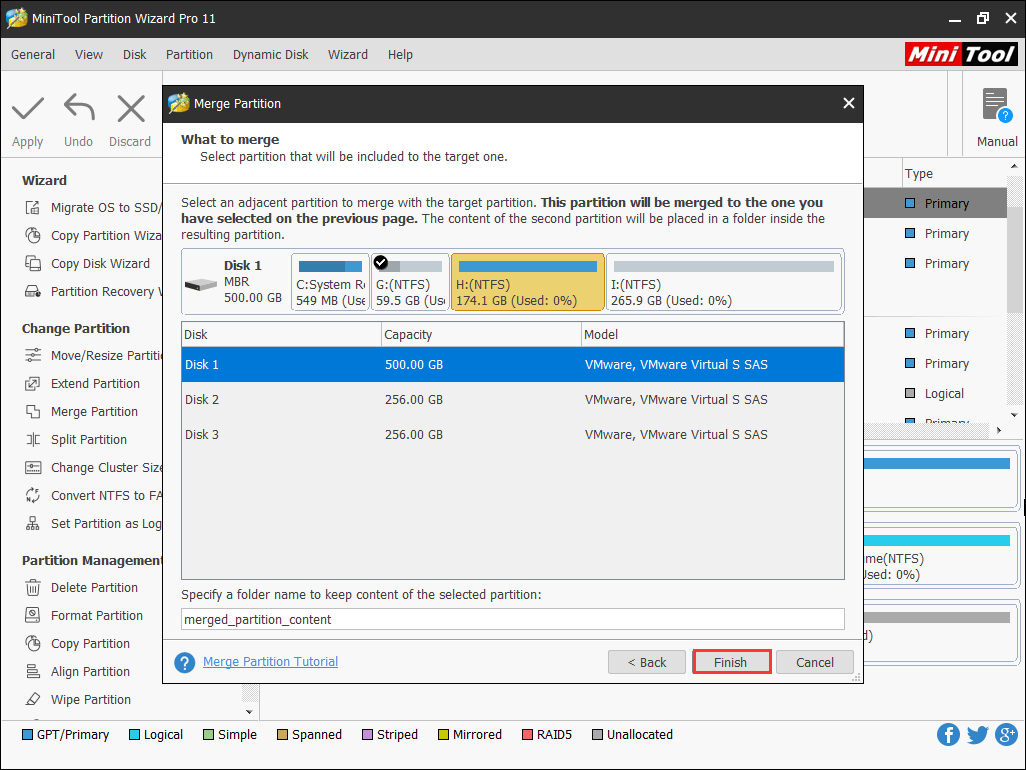Select the Logical type row in main window

point(934,394)
